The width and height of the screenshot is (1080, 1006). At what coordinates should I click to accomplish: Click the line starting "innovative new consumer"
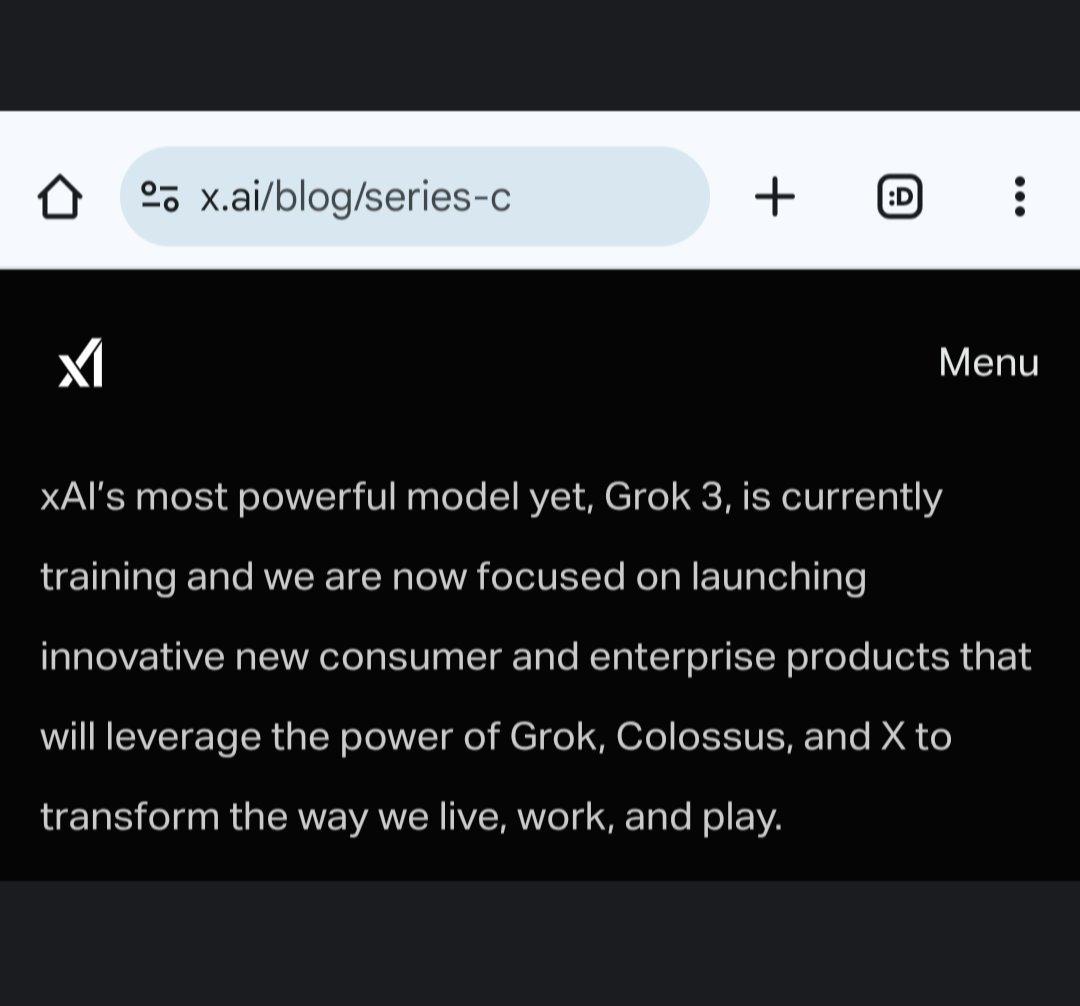[536, 657]
